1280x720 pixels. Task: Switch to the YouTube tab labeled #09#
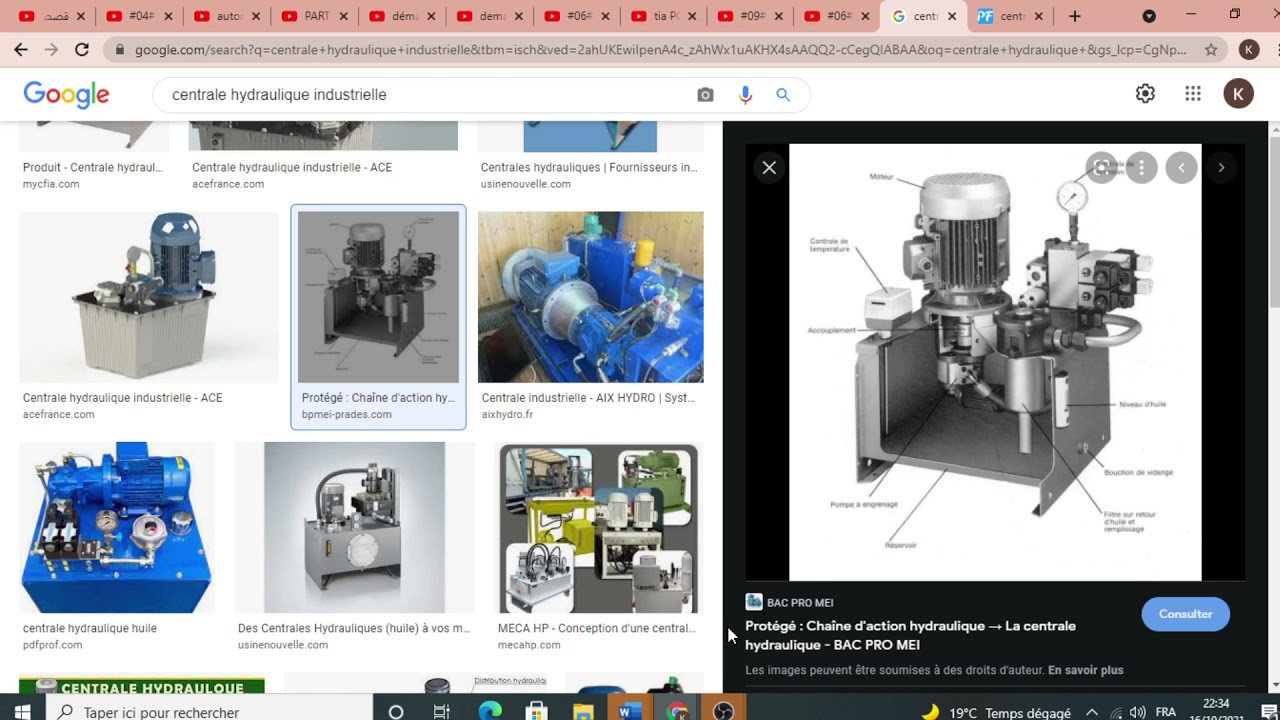(749, 16)
